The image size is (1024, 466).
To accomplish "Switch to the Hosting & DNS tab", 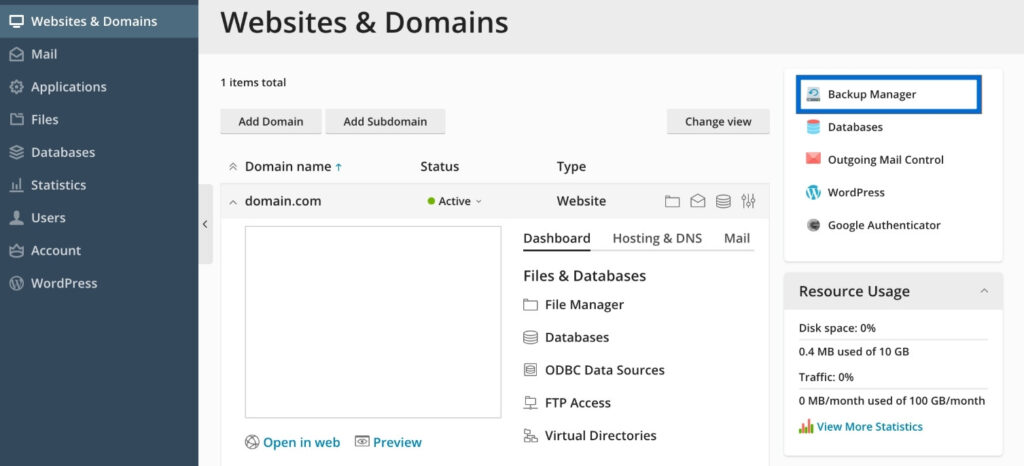I will pyautogui.click(x=657, y=239).
